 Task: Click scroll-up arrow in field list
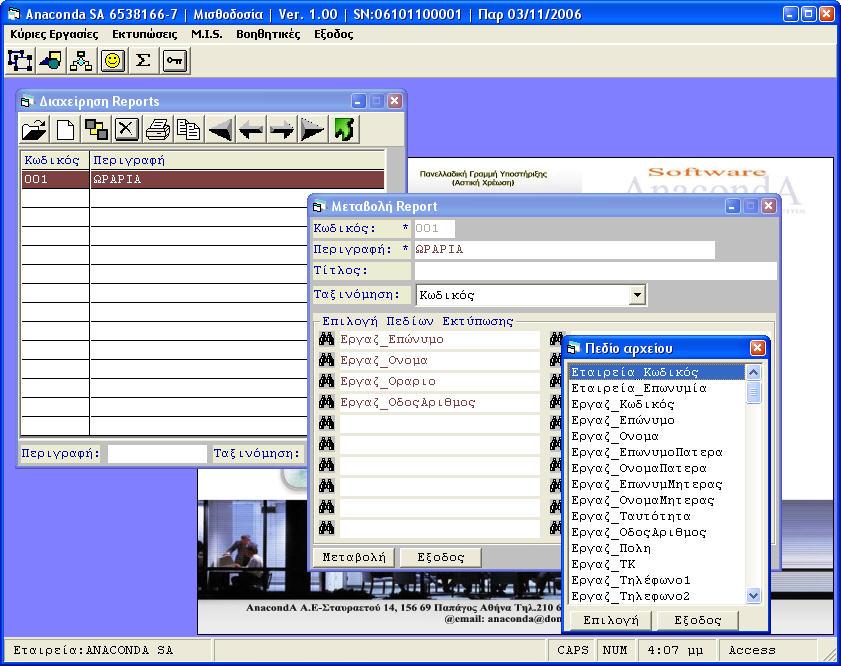753,372
